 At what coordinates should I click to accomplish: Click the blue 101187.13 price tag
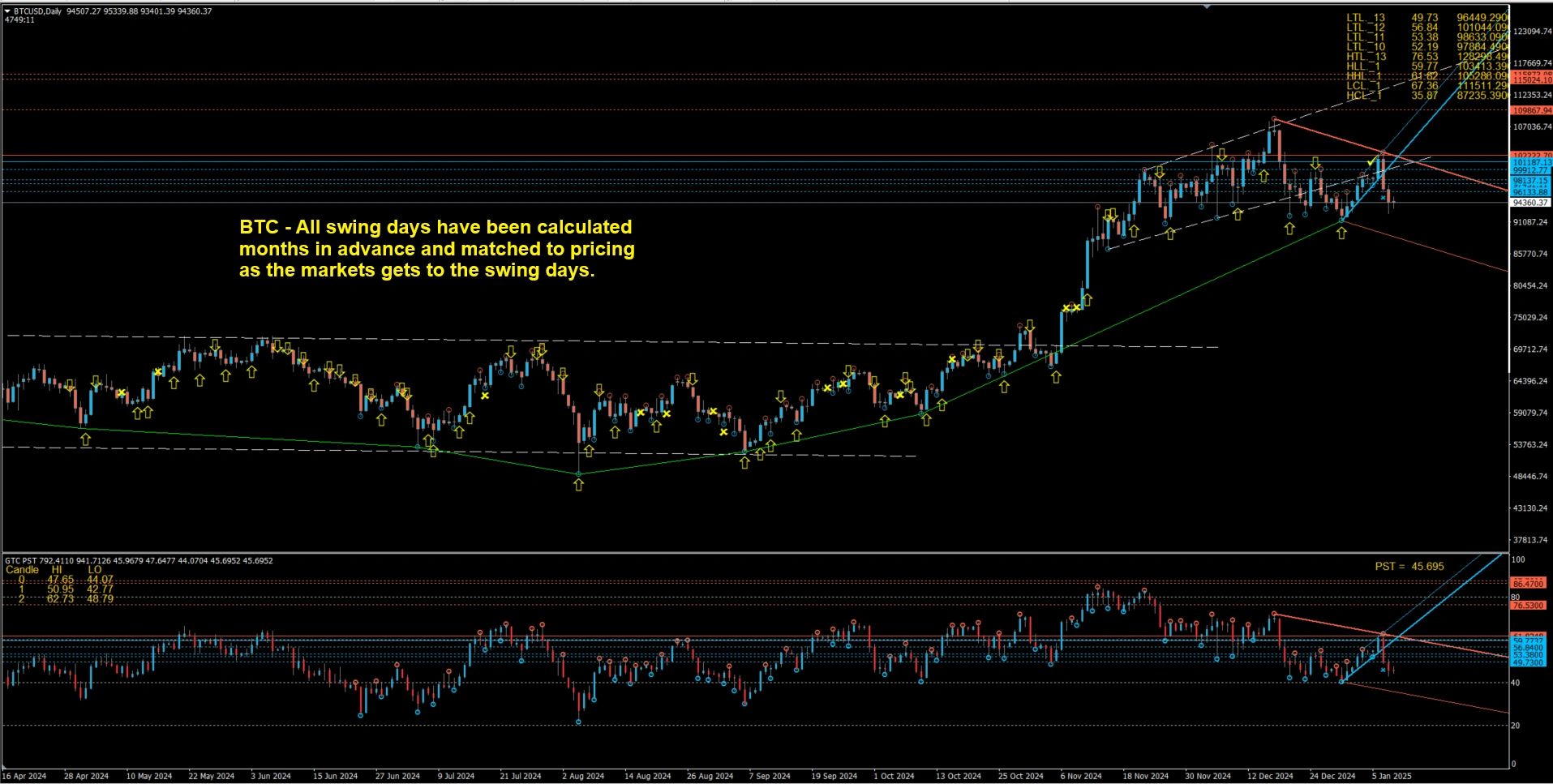click(1532, 163)
